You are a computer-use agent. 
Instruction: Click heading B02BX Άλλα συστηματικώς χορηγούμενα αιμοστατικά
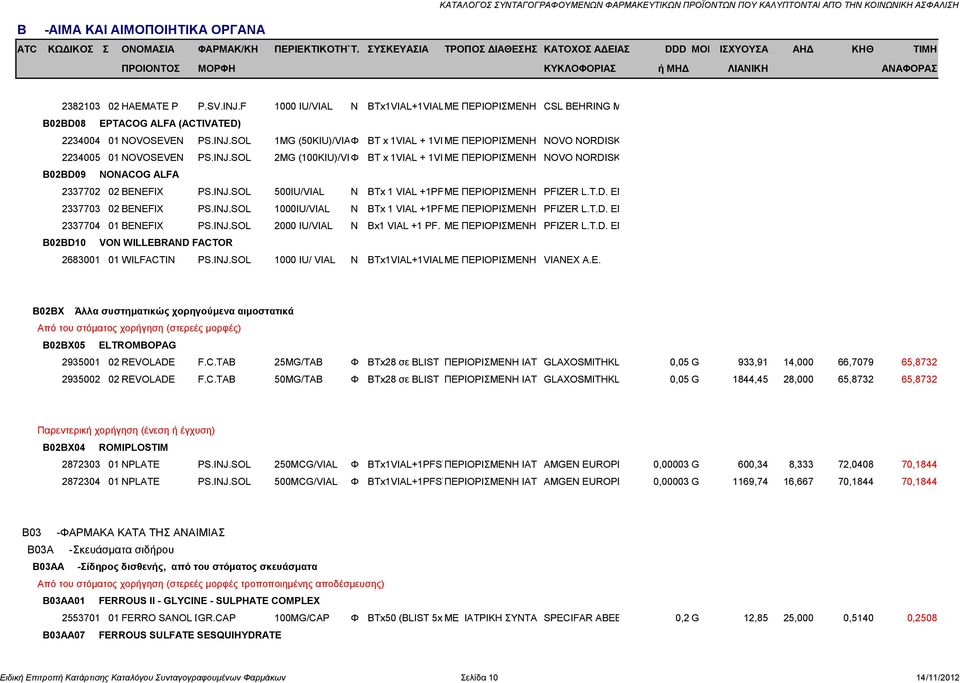(163, 312)
